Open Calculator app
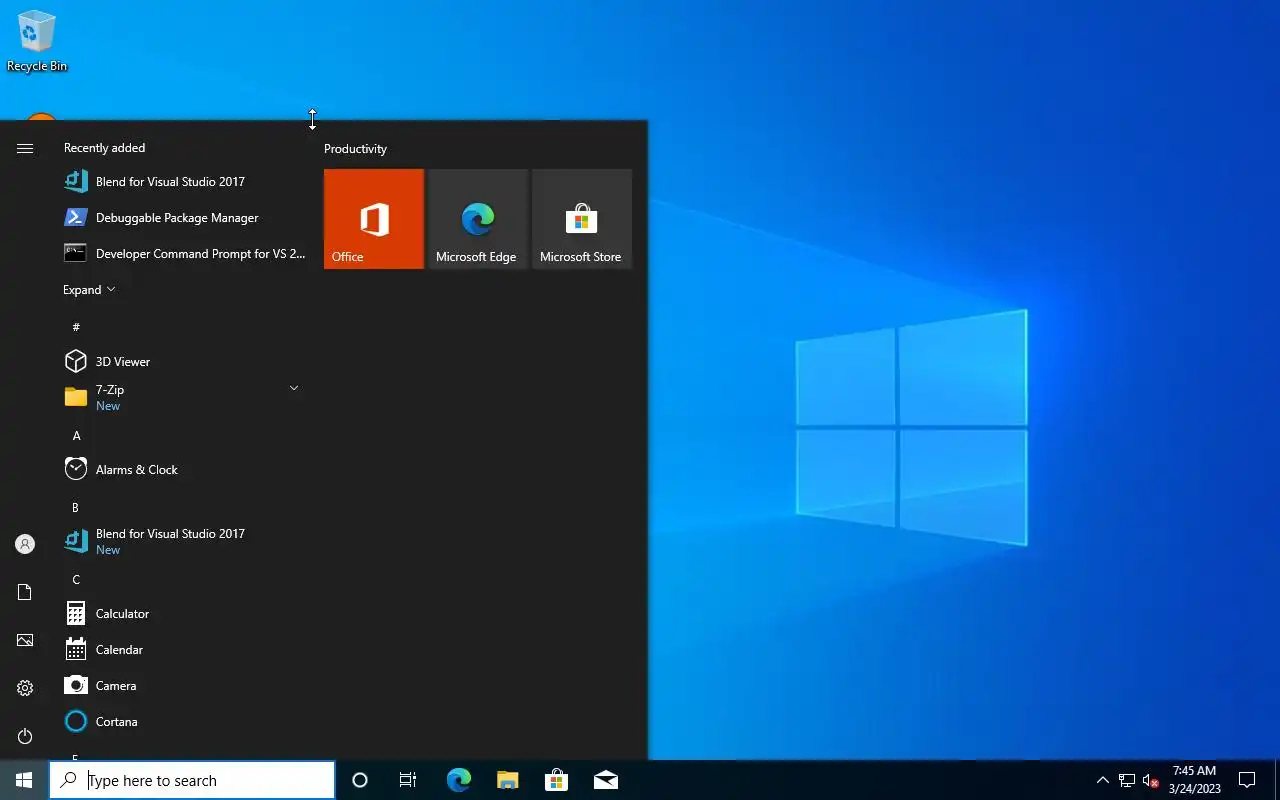The height and width of the screenshot is (800, 1280). [185, 614]
